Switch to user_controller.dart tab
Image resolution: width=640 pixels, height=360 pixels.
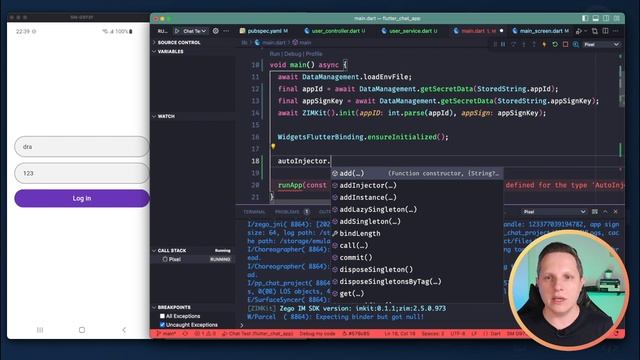pos(335,31)
